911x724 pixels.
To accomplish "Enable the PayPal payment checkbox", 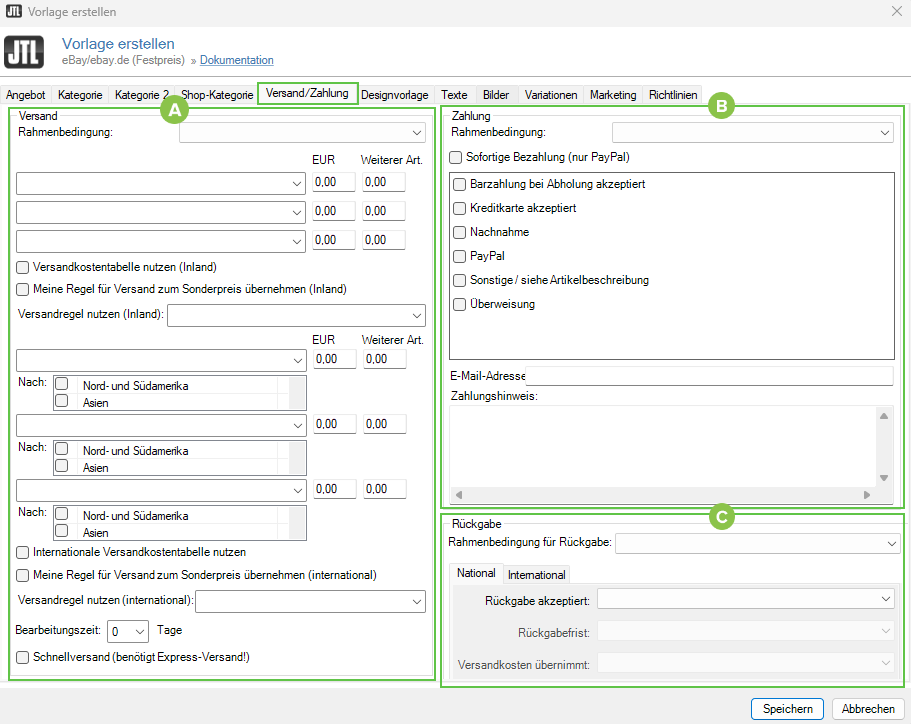I will [460, 256].
